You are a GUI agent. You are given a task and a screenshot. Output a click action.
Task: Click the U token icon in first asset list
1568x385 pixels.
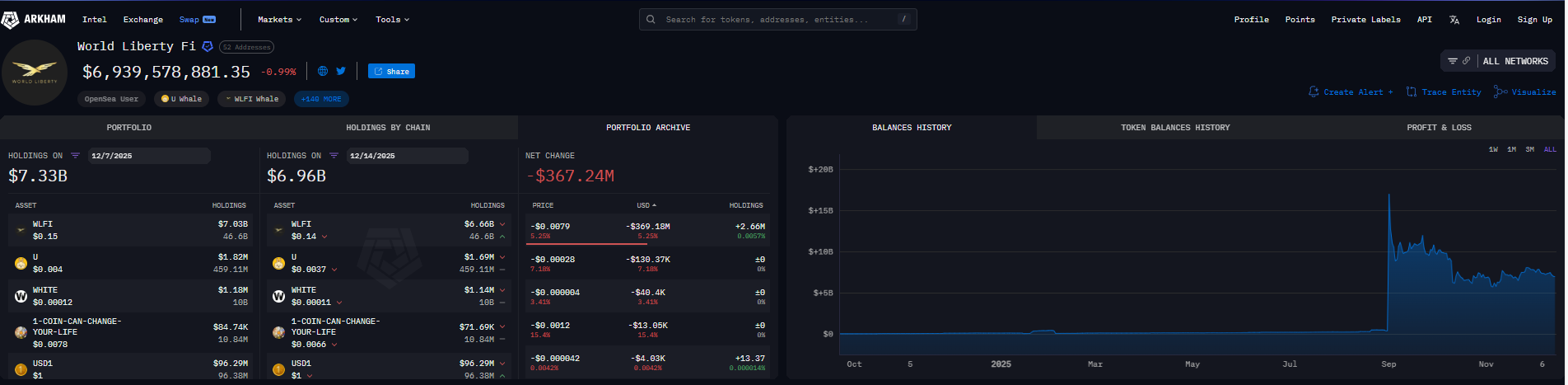21,263
